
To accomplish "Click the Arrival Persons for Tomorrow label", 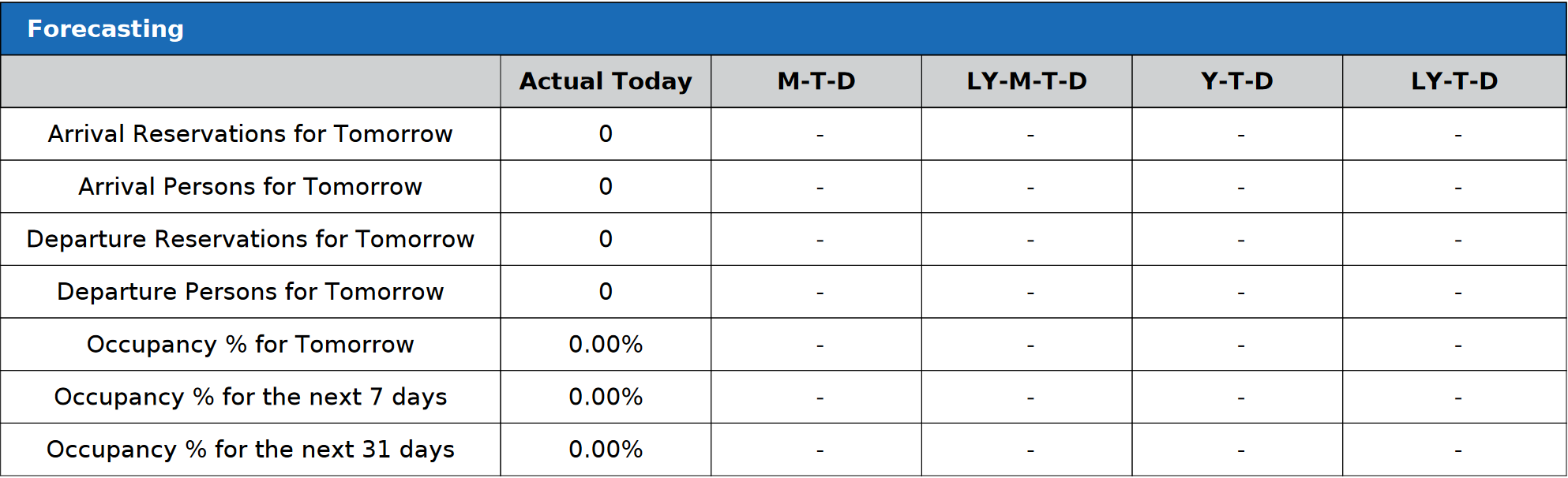I will click(250, 187).
